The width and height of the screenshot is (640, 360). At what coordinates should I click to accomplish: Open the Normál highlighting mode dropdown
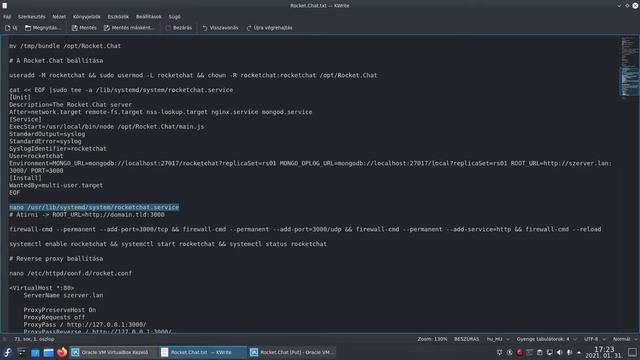click(625, 339)
